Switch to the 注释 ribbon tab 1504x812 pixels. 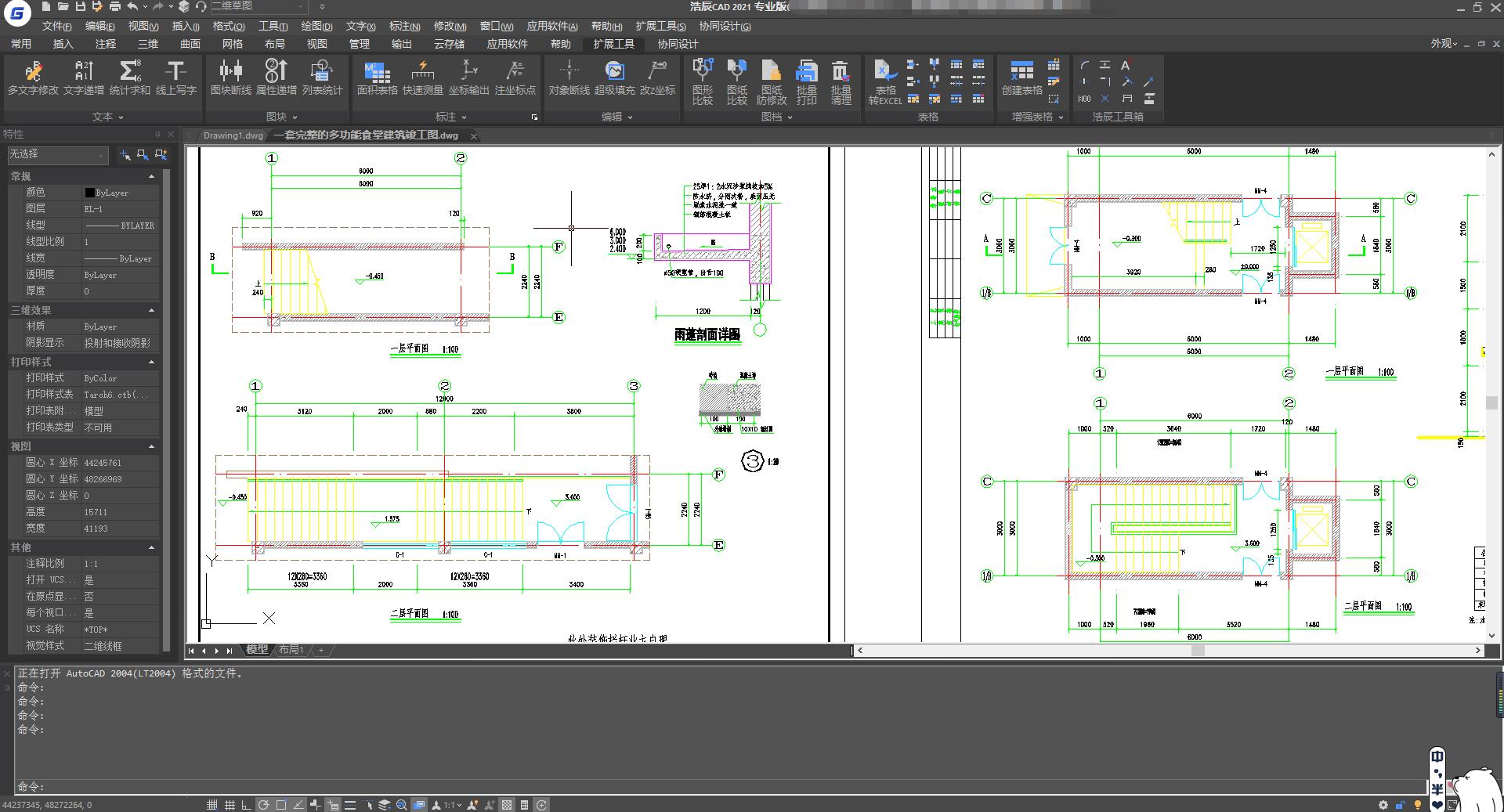tap(106, 44)
